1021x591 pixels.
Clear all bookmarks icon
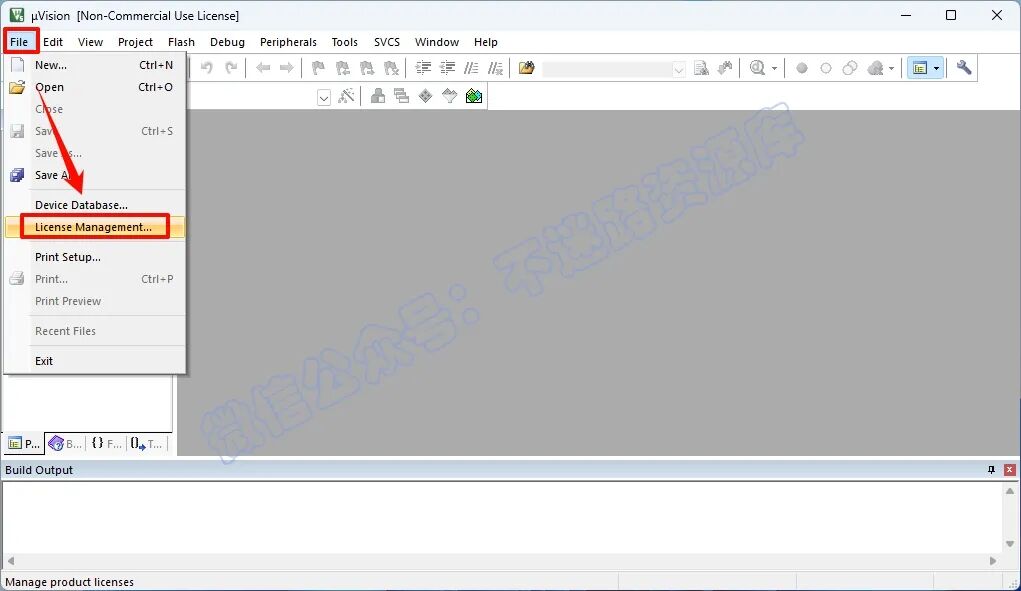[x=391, y=68]
